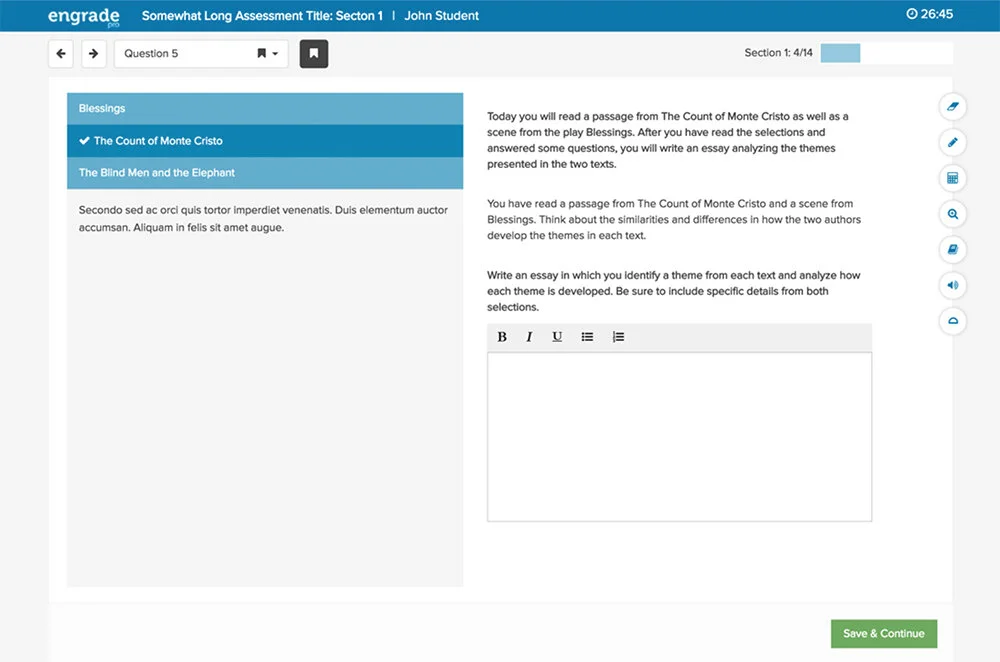Click inside the essay text area
Screen dimensions: 1000x662
679,437
